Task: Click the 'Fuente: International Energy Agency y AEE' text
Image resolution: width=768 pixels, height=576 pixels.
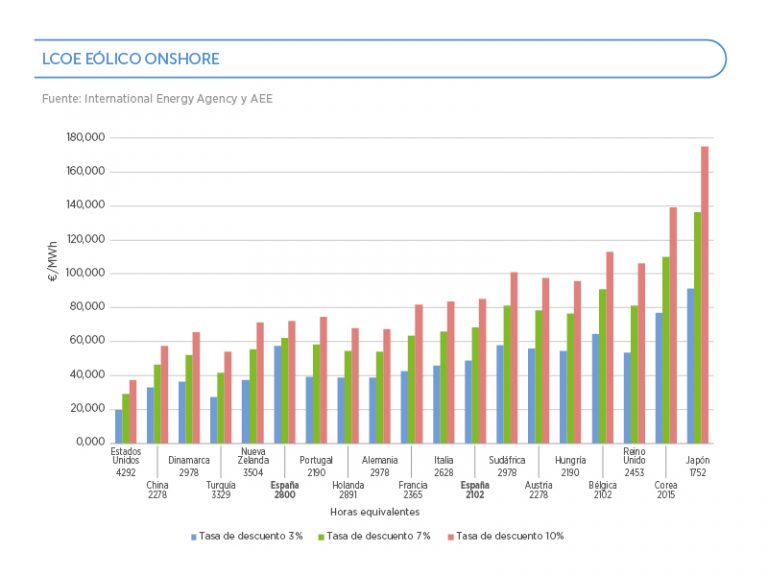Action: pos(157,99)
